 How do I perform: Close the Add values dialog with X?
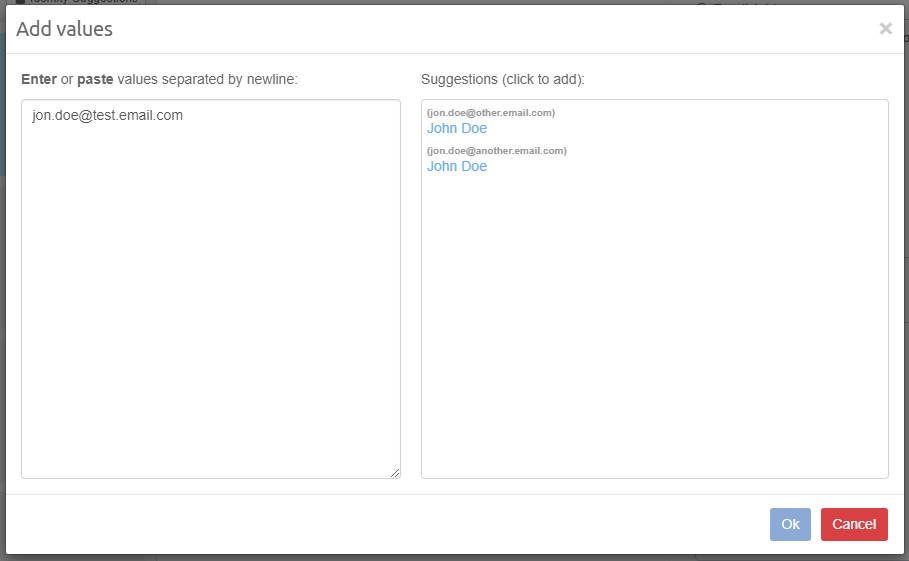(885, 29)
